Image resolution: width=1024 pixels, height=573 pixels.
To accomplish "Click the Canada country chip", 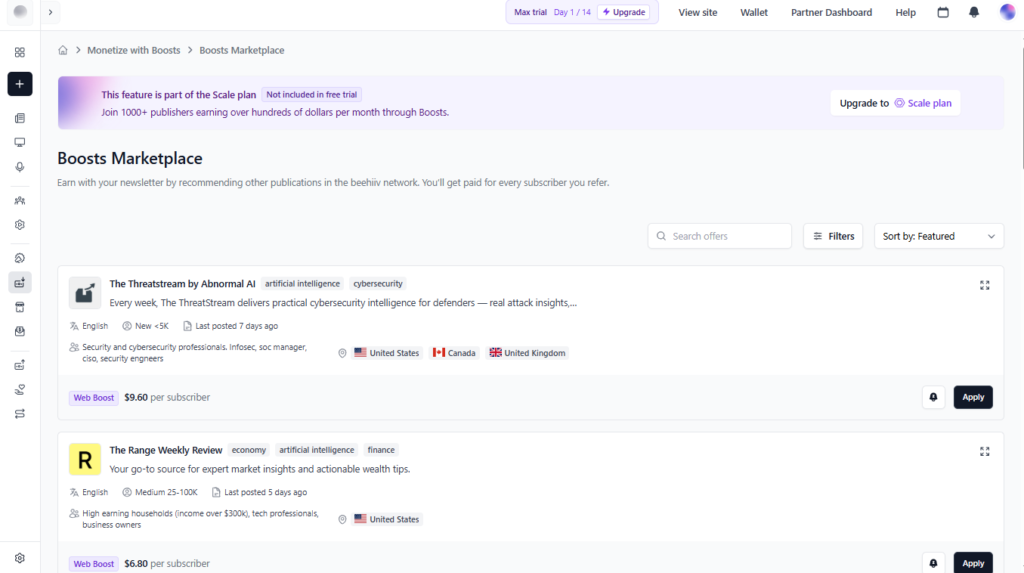I will (454, 353).
